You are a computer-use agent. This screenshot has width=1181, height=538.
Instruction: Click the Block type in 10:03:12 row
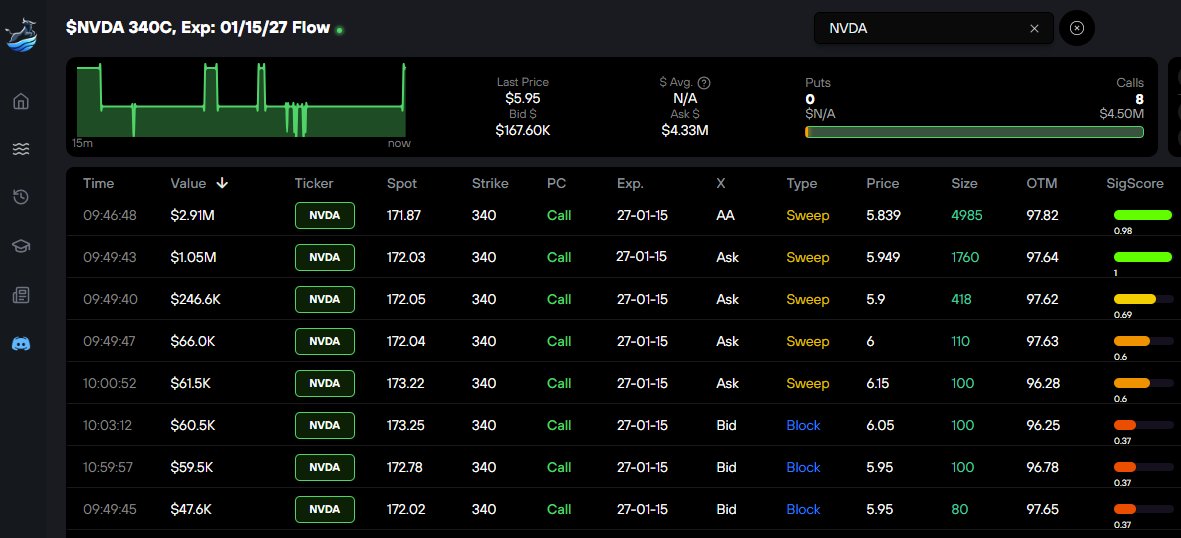click(804, 425)
